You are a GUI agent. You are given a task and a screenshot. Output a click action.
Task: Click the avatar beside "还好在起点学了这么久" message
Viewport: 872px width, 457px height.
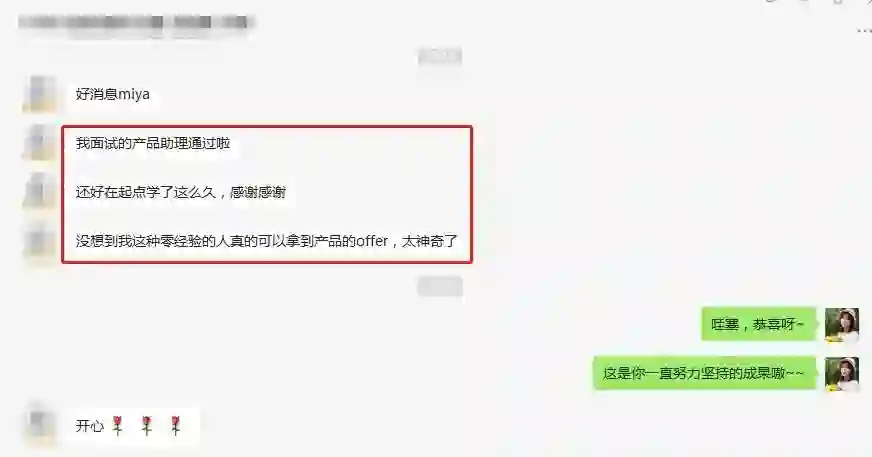40,192
